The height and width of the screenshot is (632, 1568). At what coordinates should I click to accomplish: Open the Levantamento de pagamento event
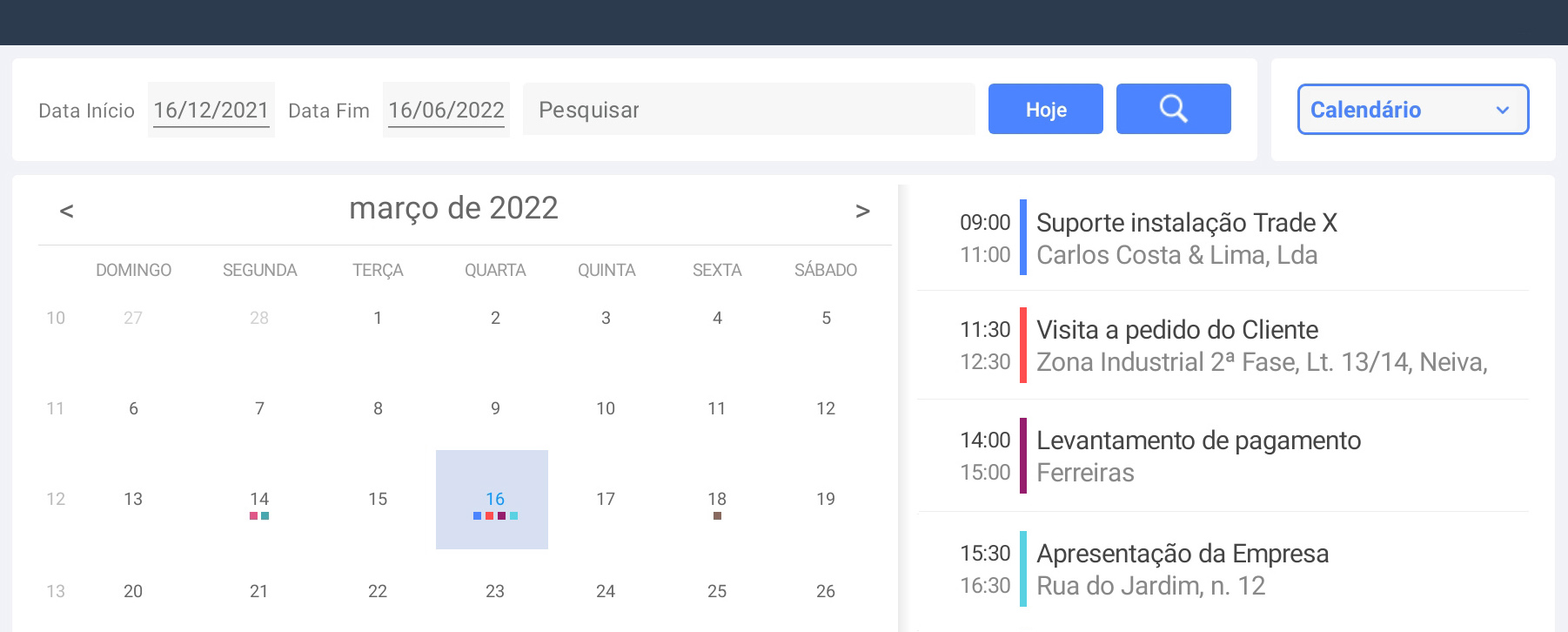(1198, 440)
